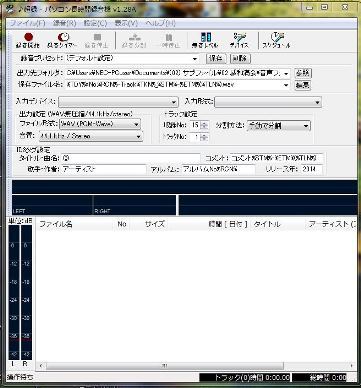
Task: Click the file list scrollbar right arrow
Action: click(353, 366)
